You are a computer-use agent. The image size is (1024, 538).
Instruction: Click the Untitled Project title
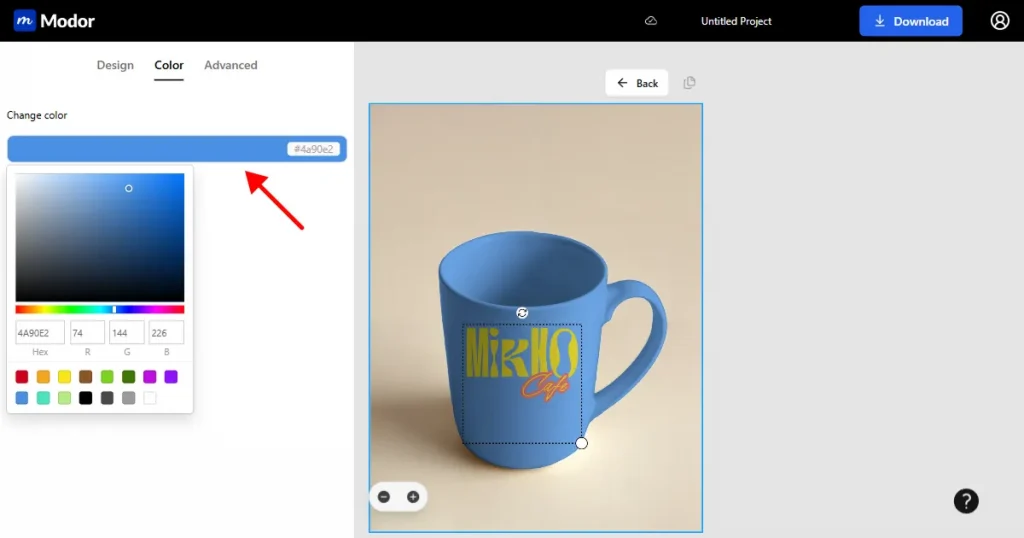736,21
